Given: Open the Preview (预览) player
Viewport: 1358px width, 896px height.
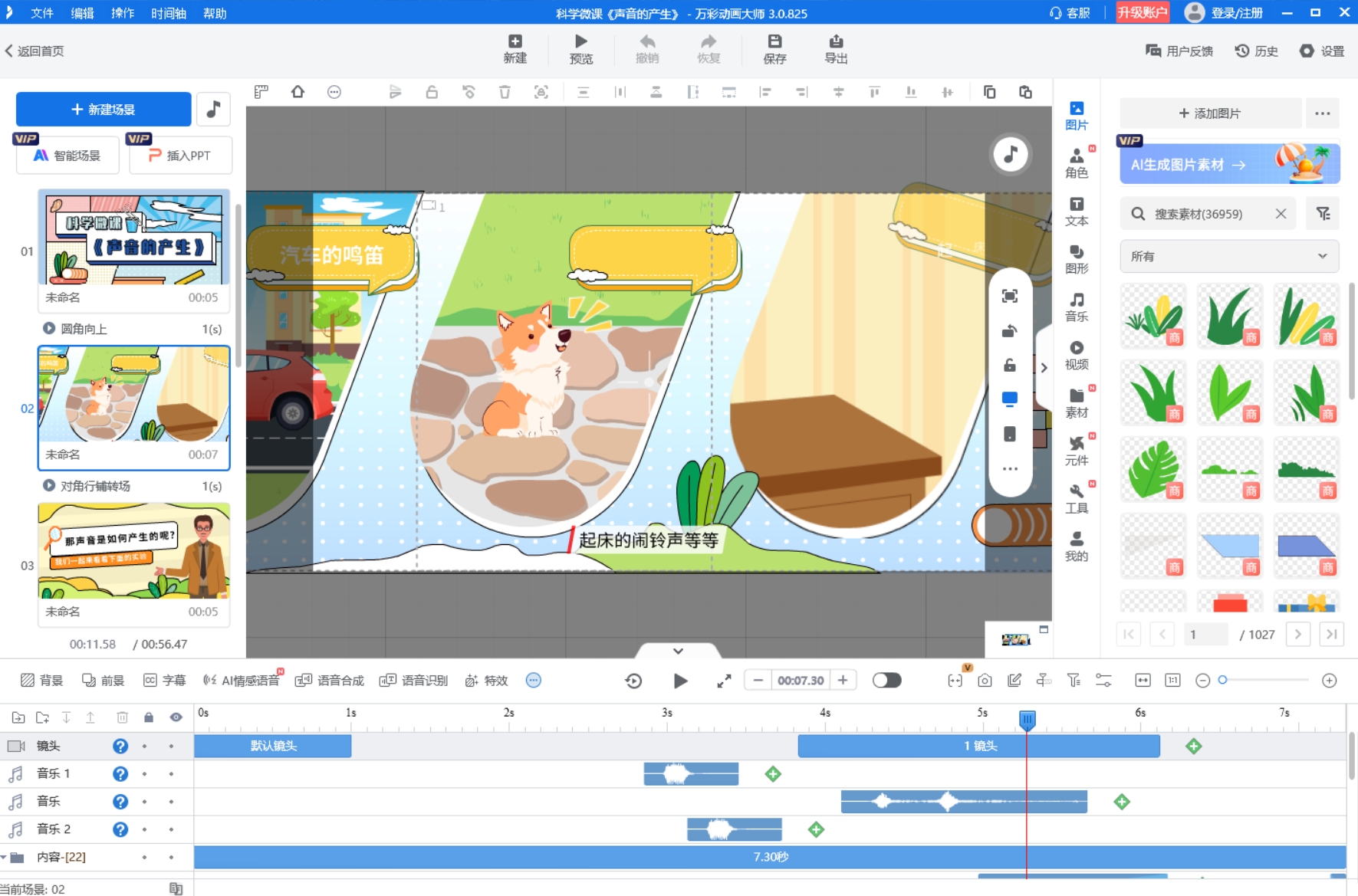Looking at the screenshot, I should pos(580,49).
